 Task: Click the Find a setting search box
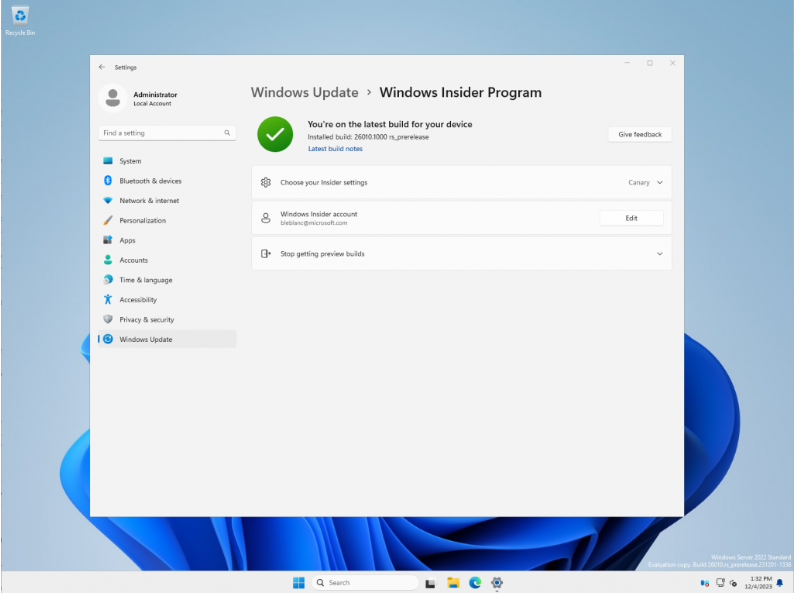(x=167, y=133)
